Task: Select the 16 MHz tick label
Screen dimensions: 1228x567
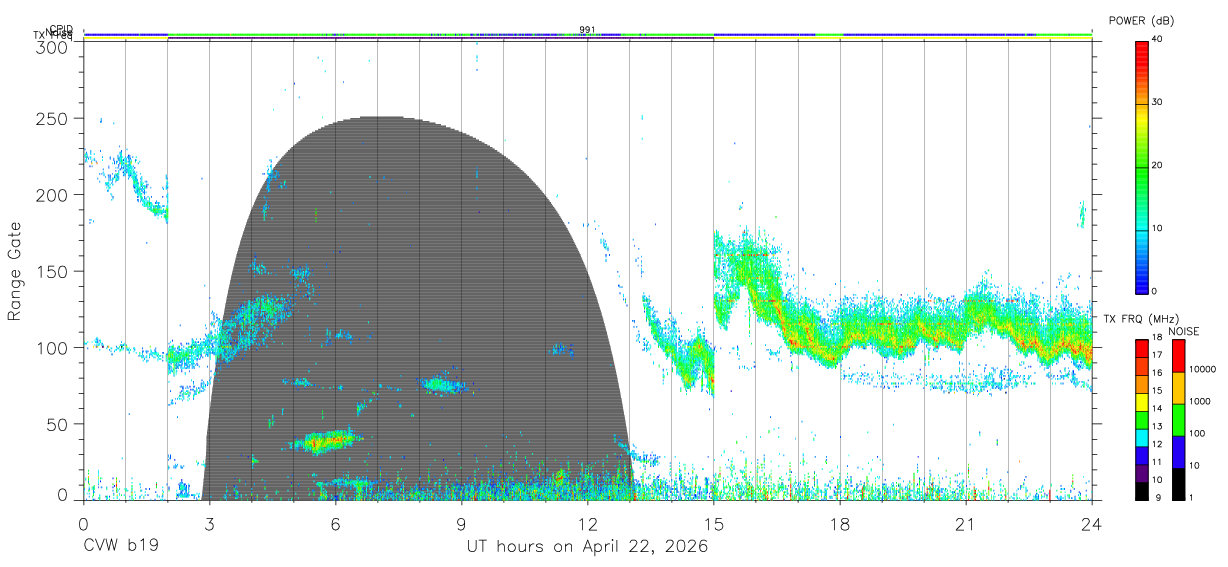Action: point(1156,373)
